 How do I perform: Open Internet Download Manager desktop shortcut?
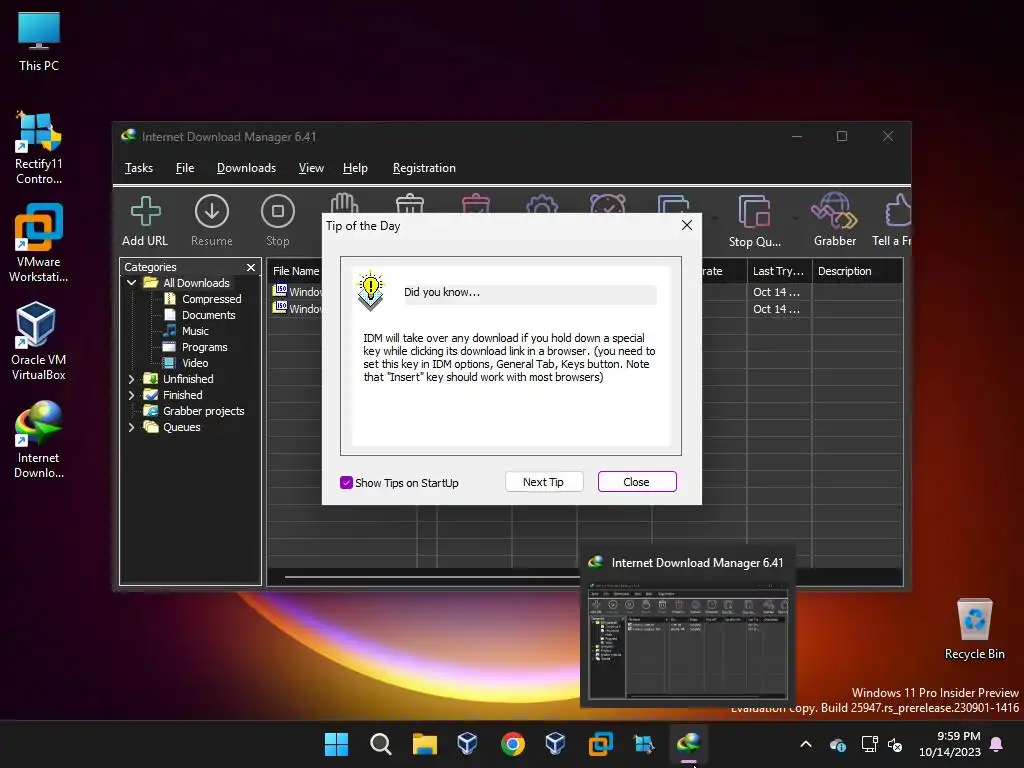pyautogui.click(x=39, y=440)
